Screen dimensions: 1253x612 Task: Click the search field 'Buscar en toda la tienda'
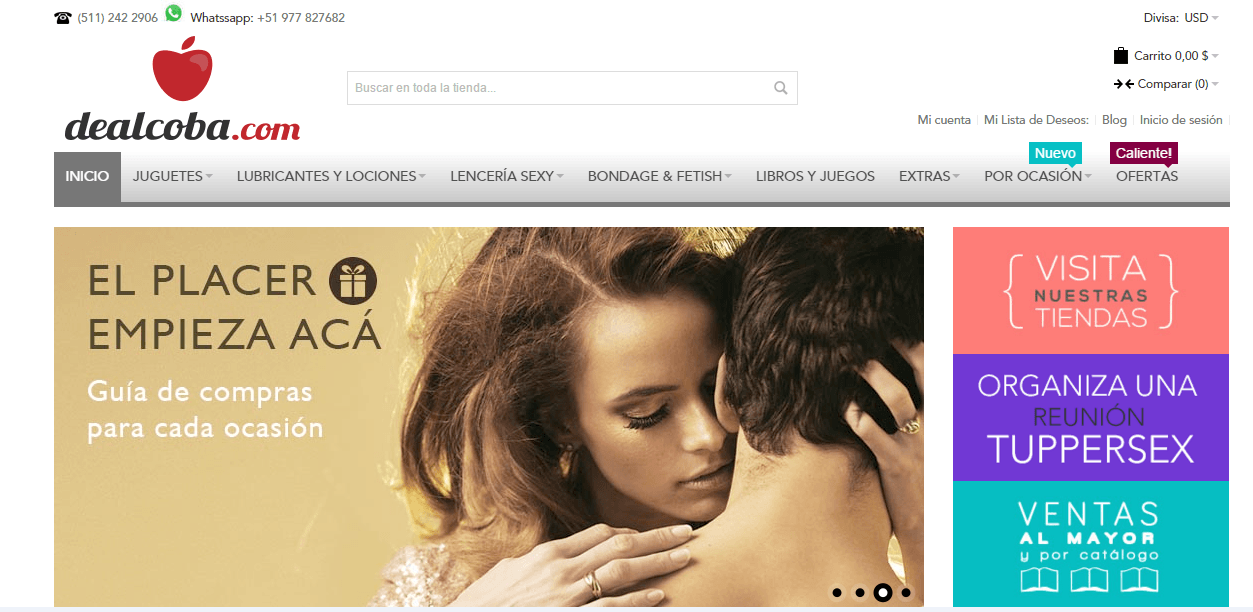572,88
